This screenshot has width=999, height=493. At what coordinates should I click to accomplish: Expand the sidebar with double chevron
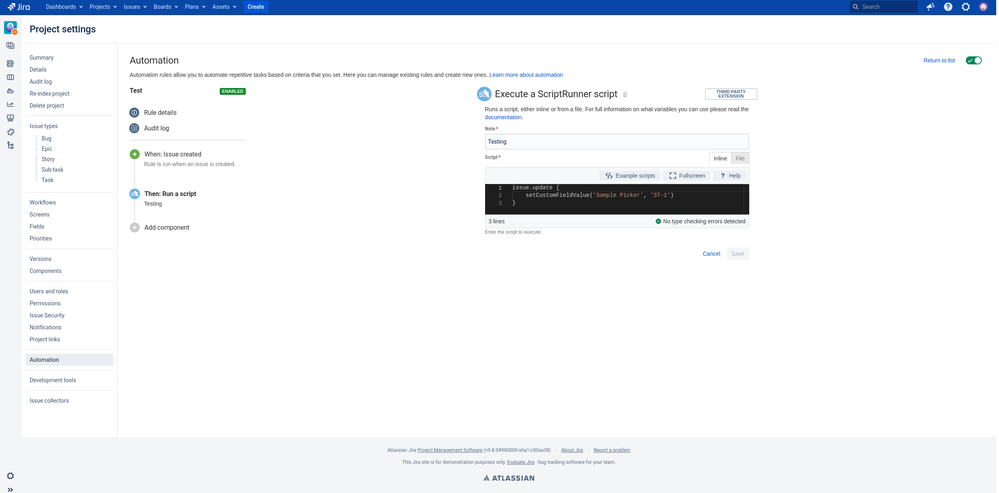[10, 489]
